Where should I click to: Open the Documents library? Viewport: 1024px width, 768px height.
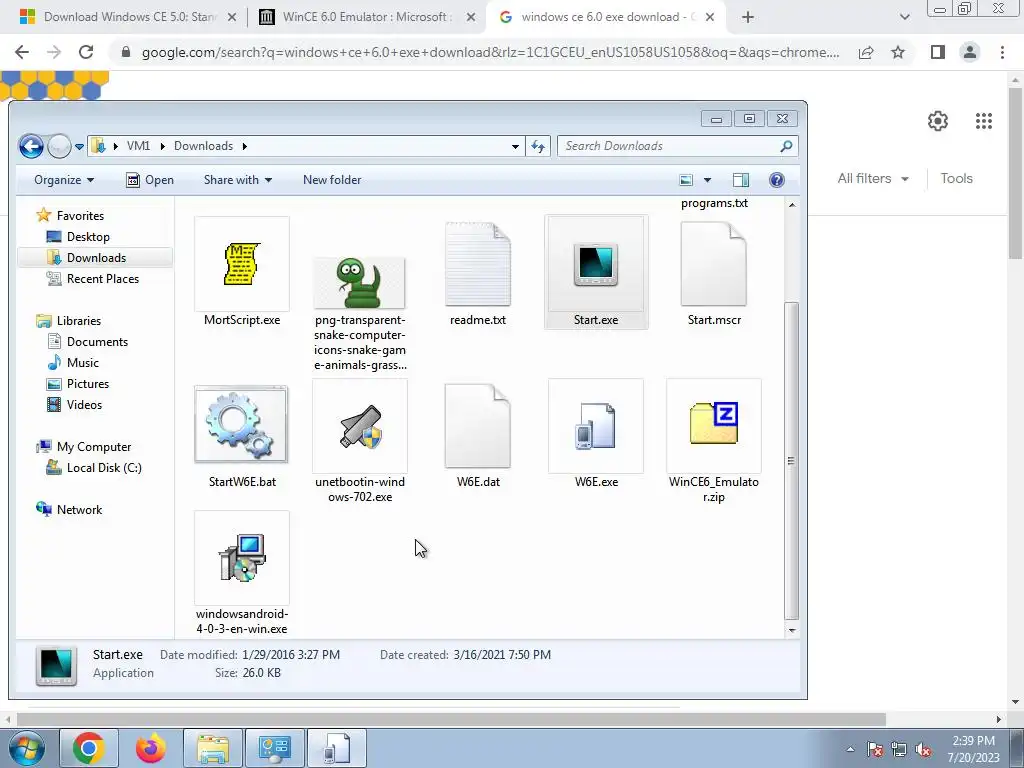pos(97,342)
